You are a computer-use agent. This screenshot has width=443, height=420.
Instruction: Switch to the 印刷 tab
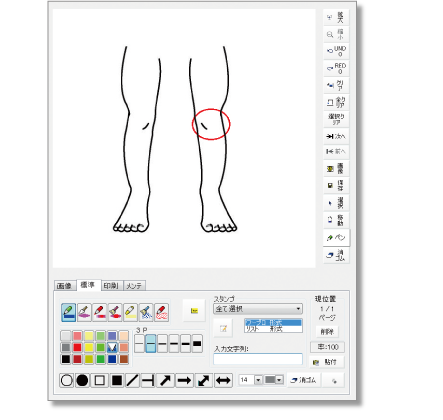pos(112,286)
